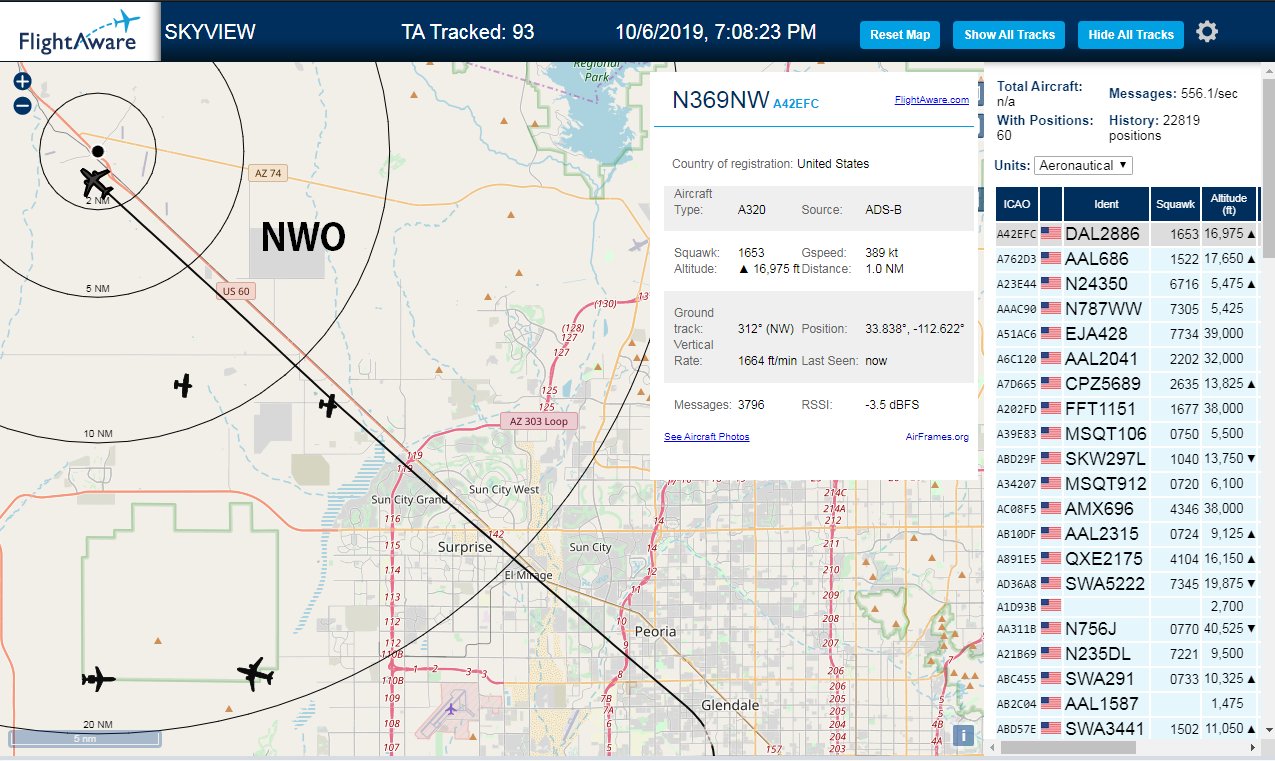Open the Units Aeronautical dropdown
This screenshot has width=1275, height=761.
[1083, 165]
